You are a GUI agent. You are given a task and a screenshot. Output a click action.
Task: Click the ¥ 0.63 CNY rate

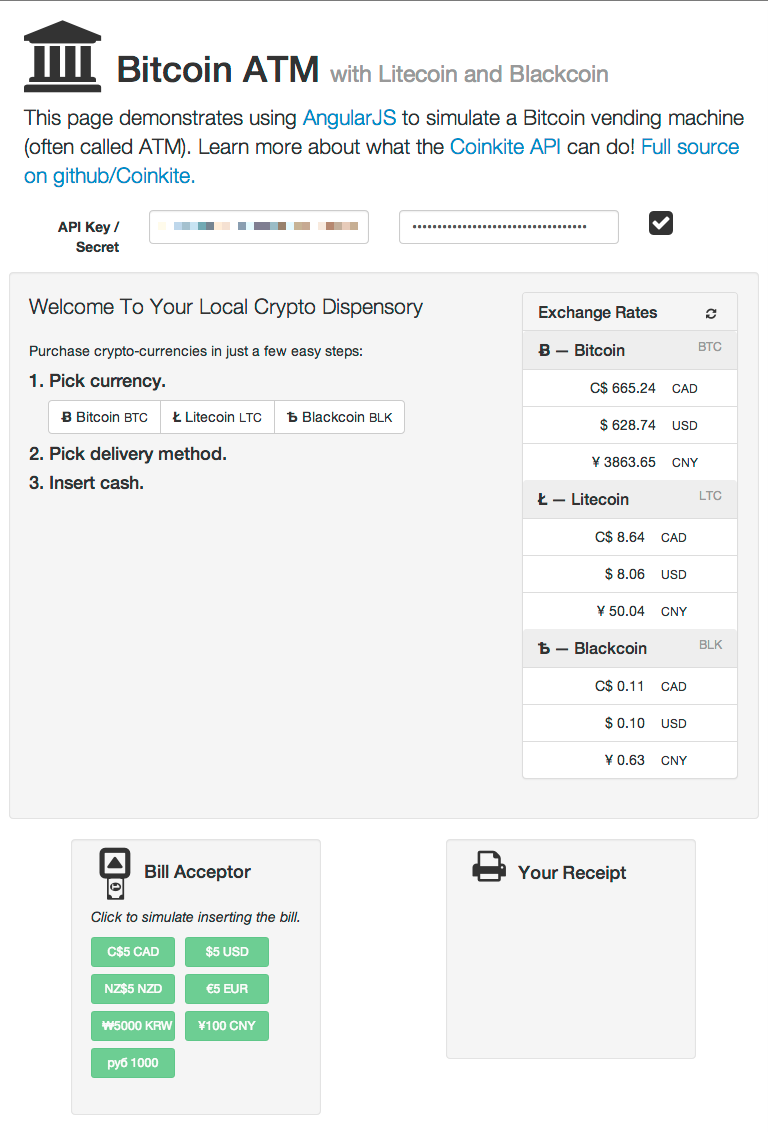[629, 760]
